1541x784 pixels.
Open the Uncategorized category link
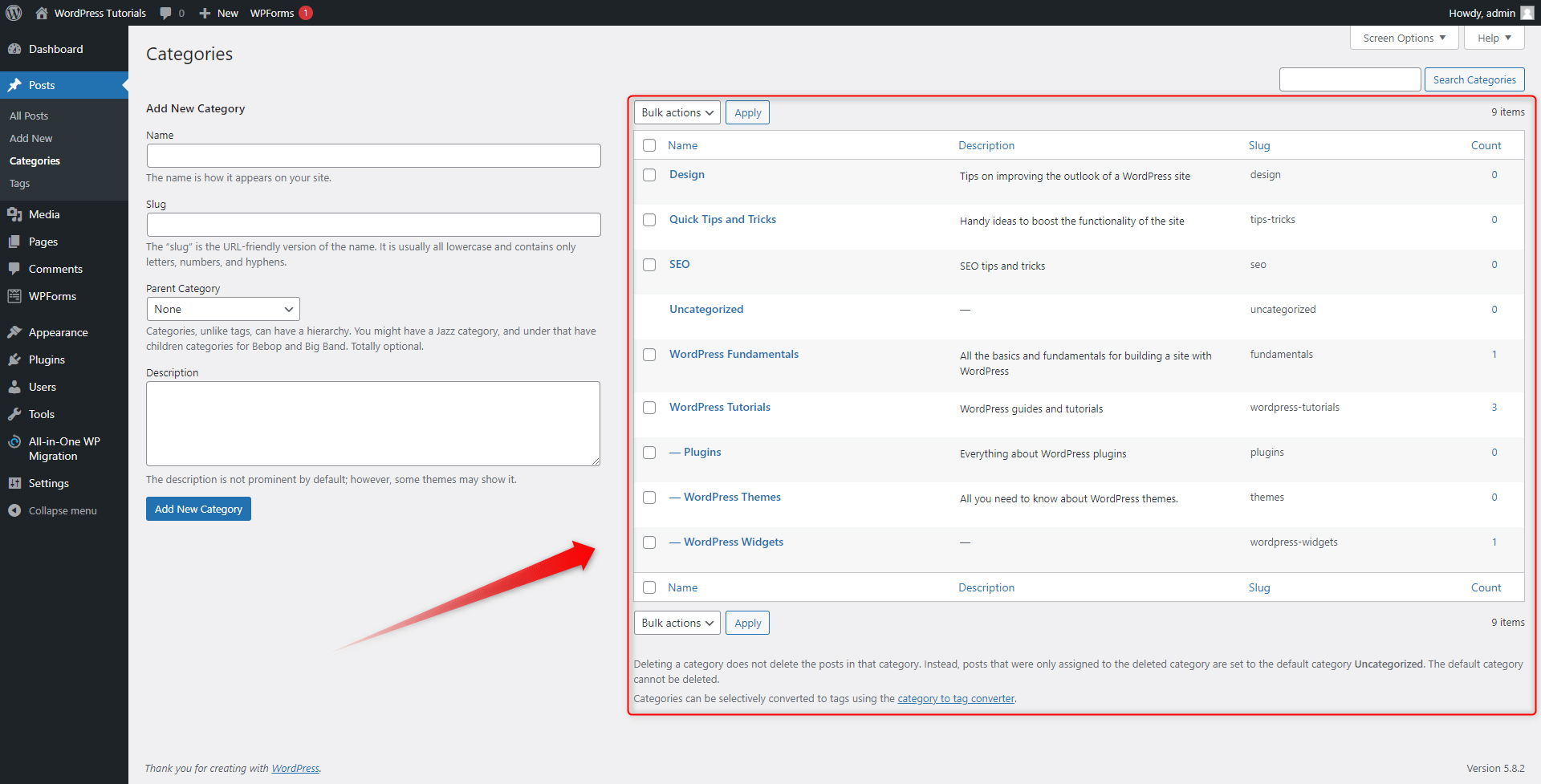(706, 309)
